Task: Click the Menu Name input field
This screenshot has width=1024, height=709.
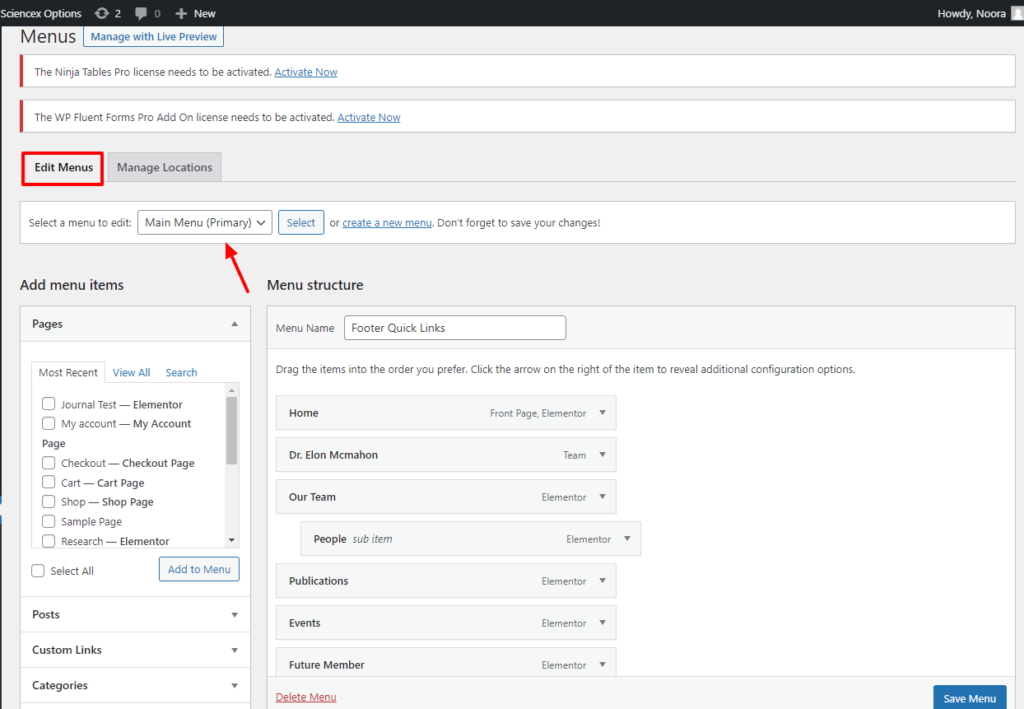Action: tap(454, 328)
